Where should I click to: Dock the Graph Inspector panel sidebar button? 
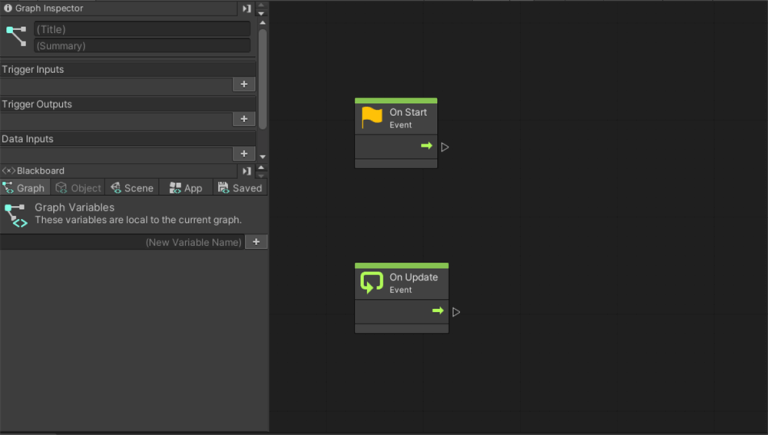point(246,8)
